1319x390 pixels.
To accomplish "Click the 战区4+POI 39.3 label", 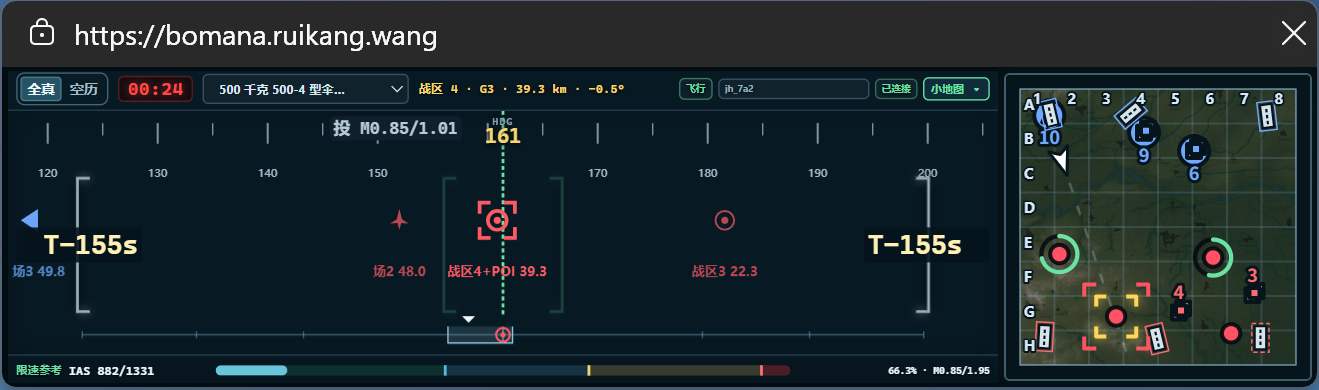I will click(497, 271).
